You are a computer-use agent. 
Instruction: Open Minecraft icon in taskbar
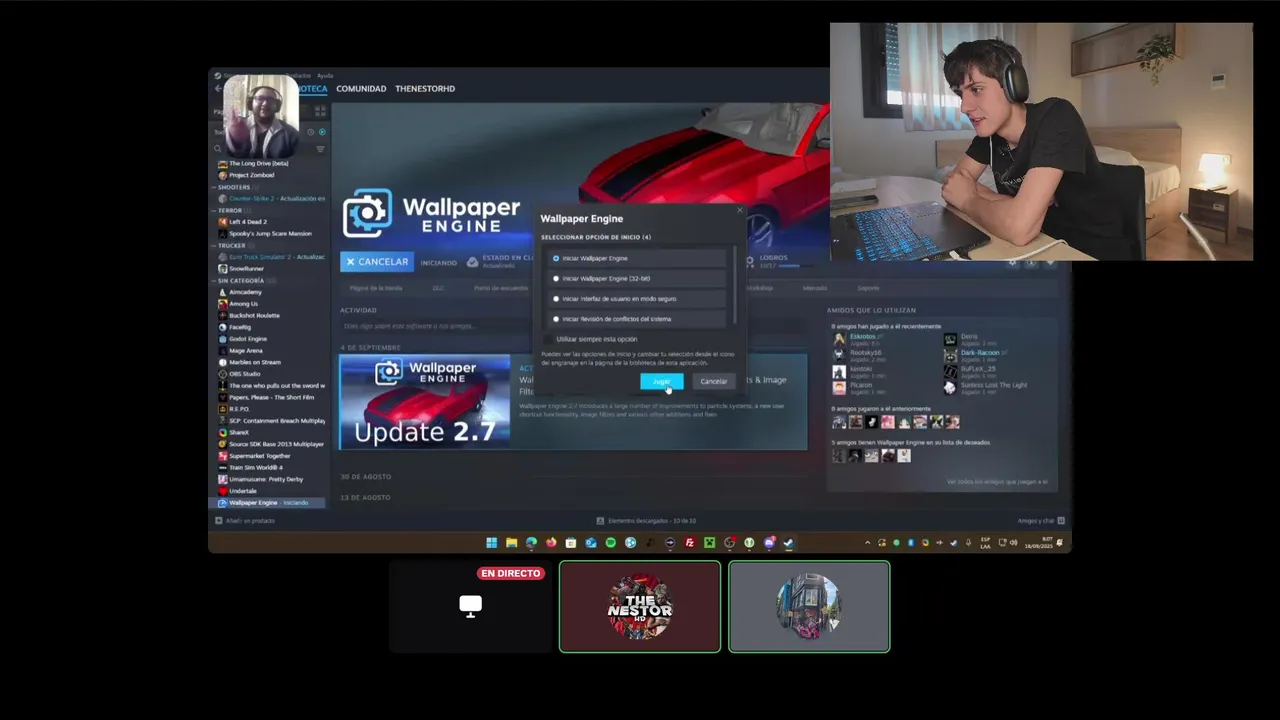tap(709, 543)
